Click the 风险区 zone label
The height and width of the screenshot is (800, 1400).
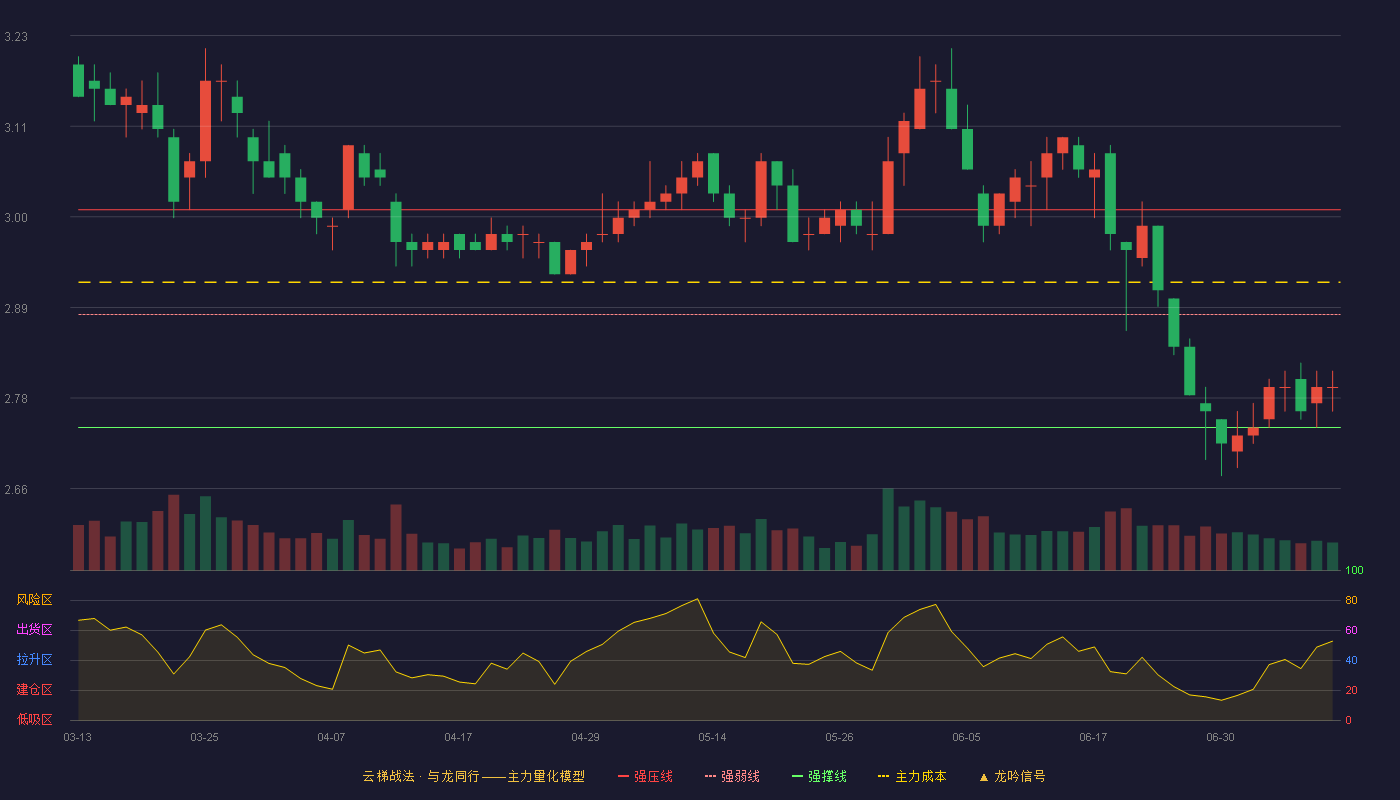point(34,600)
